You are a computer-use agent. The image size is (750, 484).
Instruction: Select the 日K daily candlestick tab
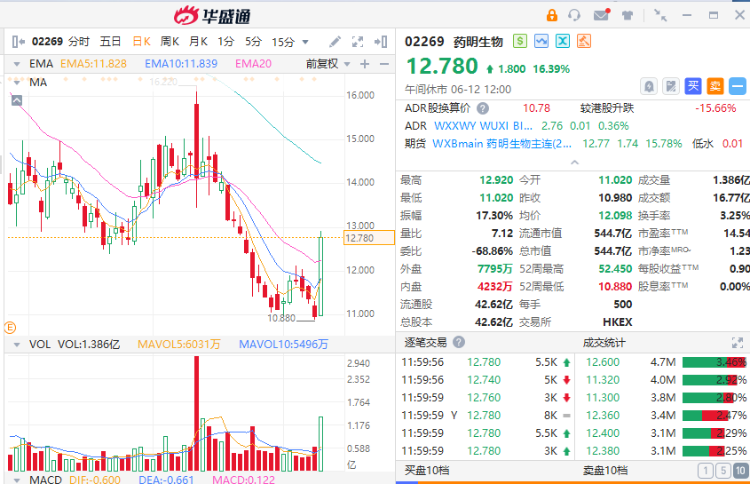[142, 42]
